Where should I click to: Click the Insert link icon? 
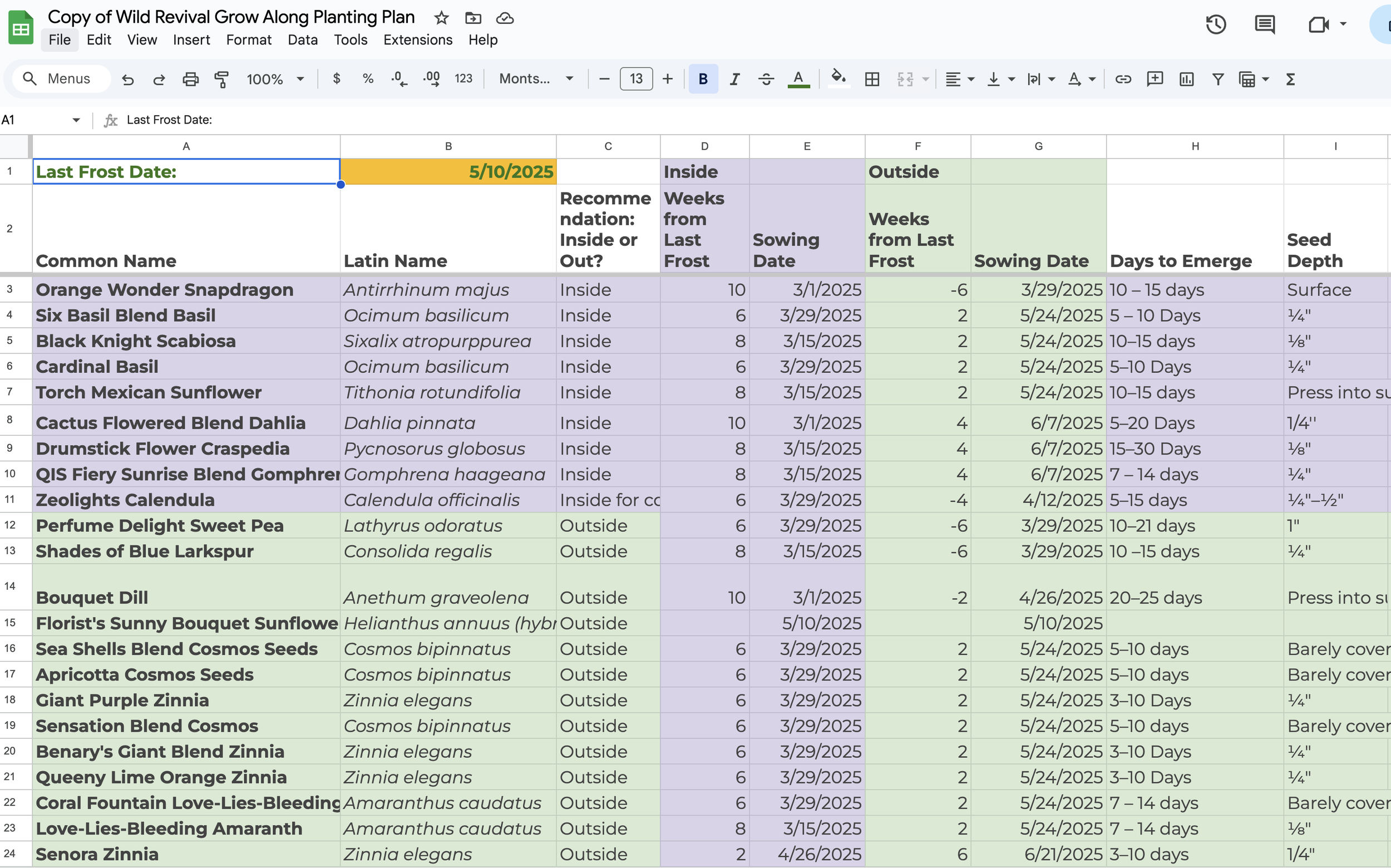pyautogui.click(x=1122, y=79)
